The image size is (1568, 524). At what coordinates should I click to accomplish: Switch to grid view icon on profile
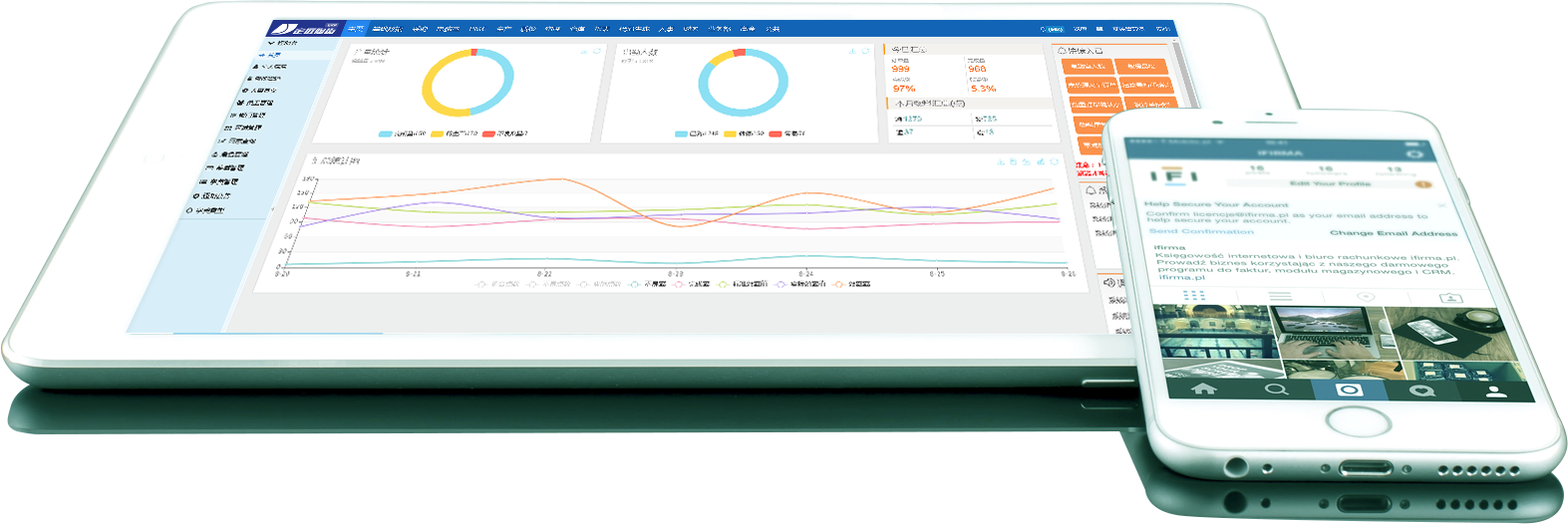tap(1194, 296)
